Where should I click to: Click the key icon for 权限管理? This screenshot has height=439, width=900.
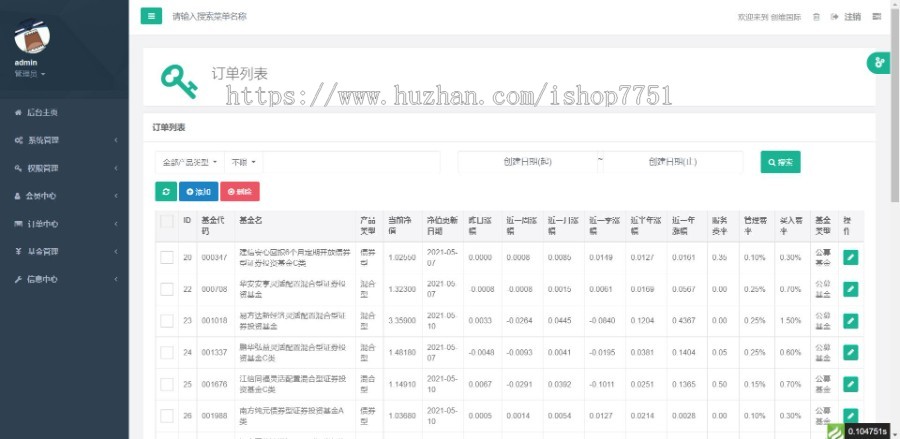click(18, 168)
